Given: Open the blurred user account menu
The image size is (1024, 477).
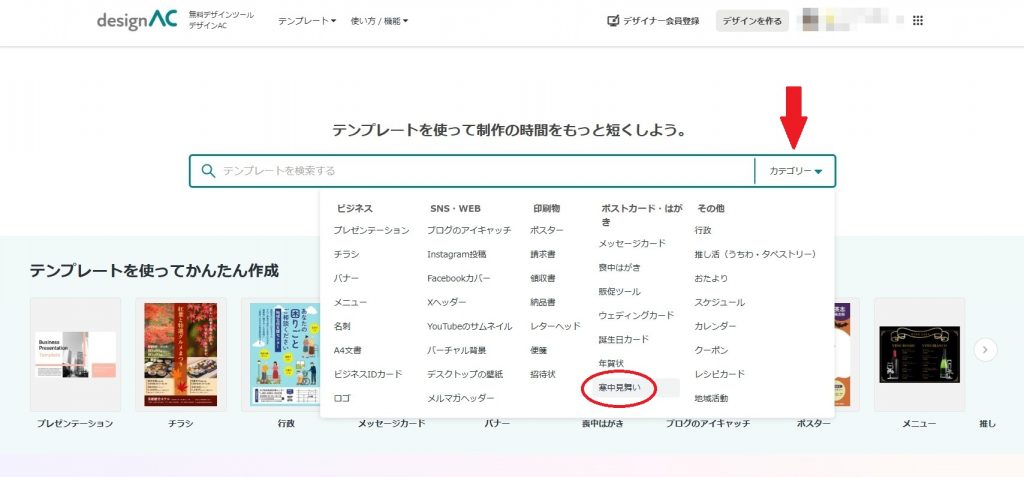Looking at the screenshot, I should coord(852,21).
